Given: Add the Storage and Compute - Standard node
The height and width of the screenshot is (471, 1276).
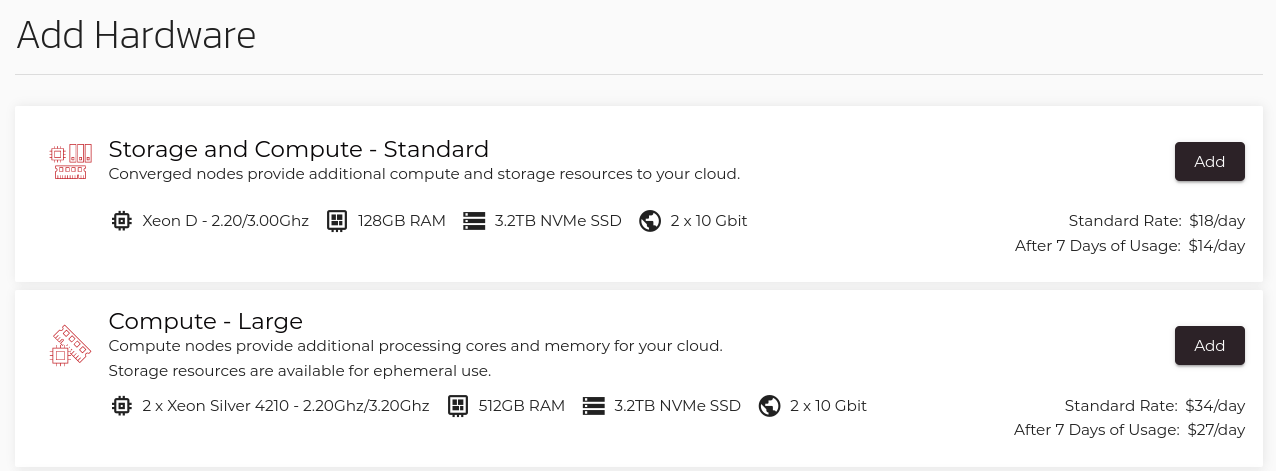Looking at the screenshot, I should point(1209,162).
